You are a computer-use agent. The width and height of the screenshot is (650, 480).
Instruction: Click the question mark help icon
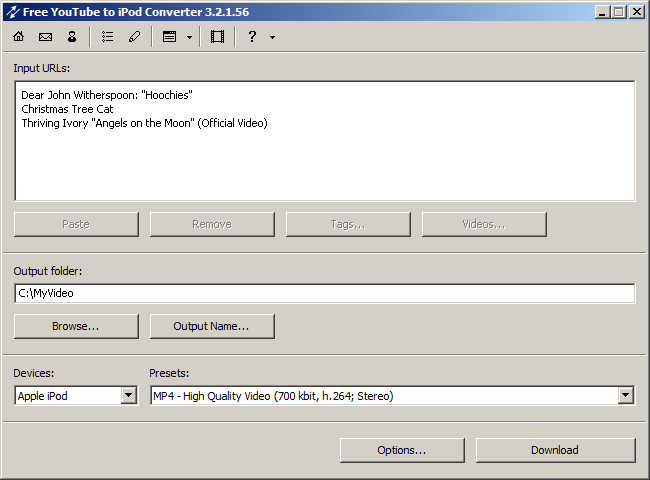pyautogui.click(x=252, y=37)
